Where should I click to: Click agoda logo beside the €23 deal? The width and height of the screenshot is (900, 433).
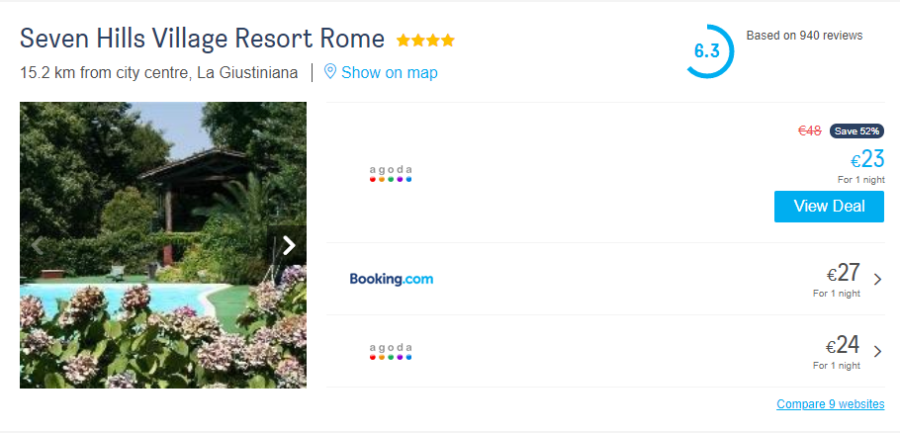(391, 173)
